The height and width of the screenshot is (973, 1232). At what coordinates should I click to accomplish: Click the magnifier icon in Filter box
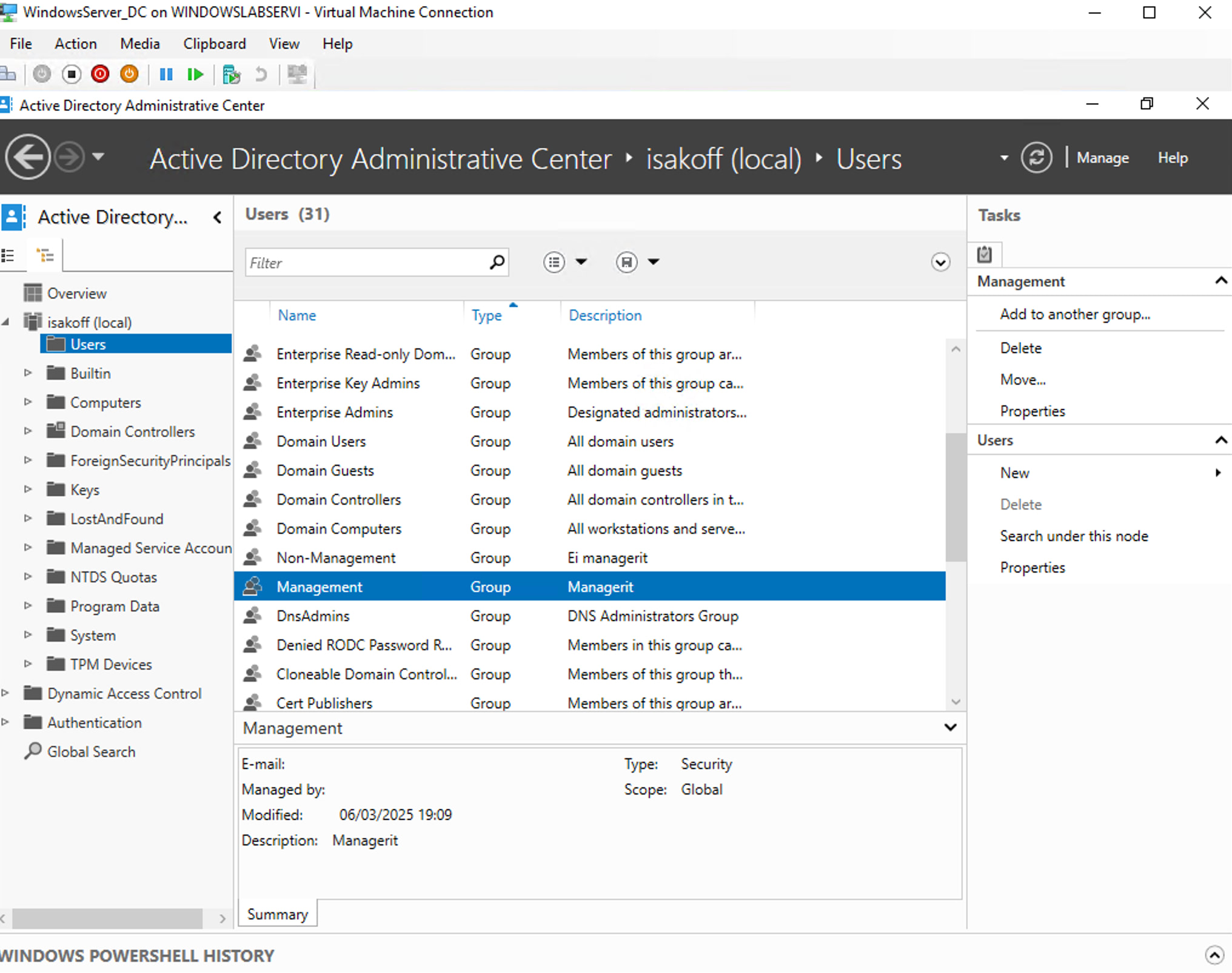tap(497, 262)
